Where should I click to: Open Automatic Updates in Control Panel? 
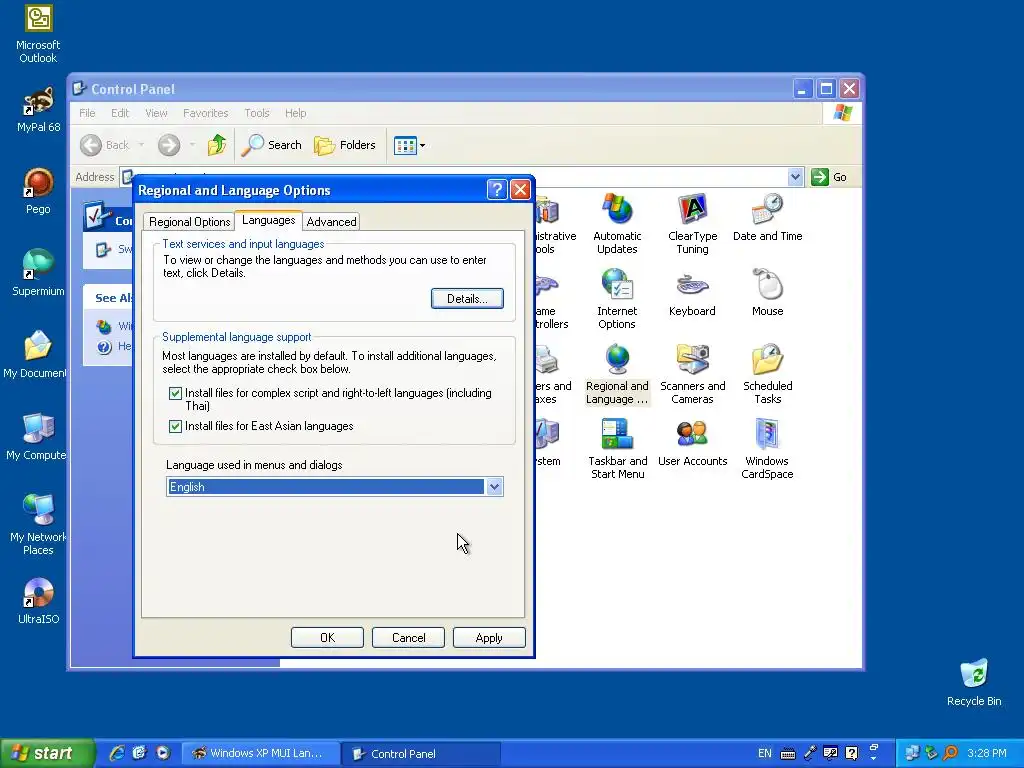click(x=617, y=223)
